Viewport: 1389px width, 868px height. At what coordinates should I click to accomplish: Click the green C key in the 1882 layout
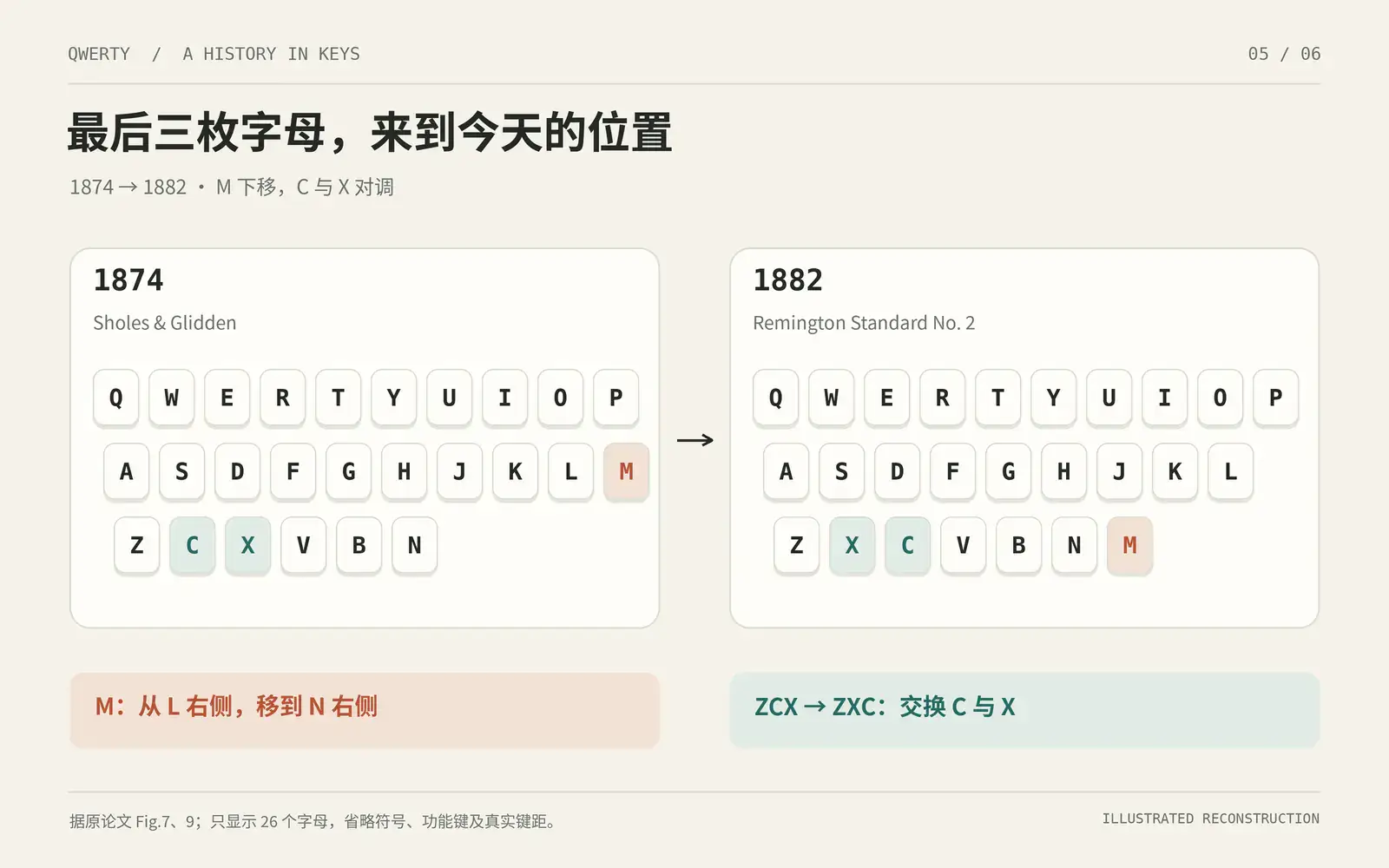coord(907,545)
